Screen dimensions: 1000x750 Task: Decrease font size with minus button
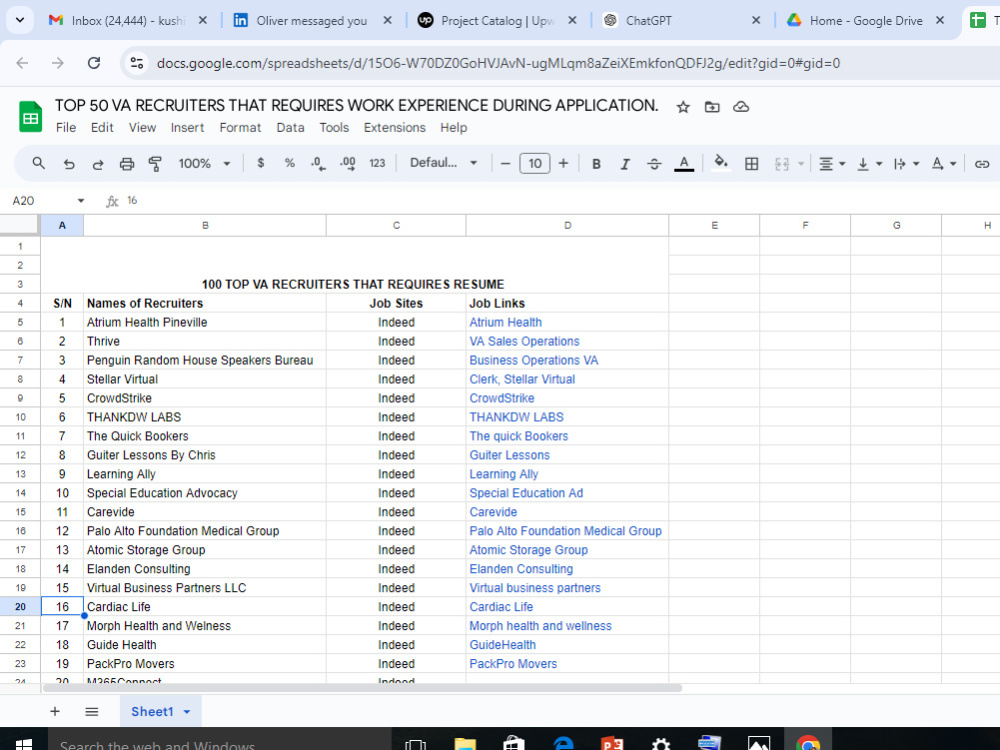506,164
